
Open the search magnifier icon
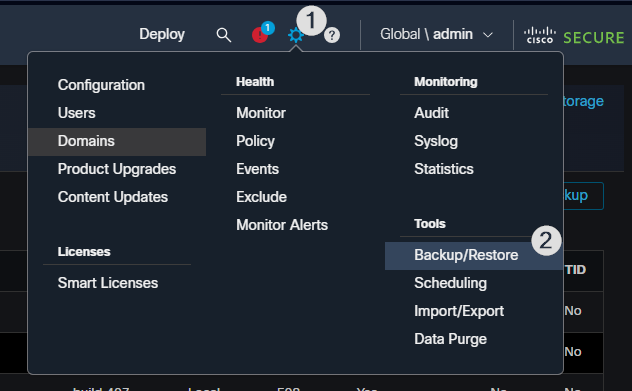point(223,35)
